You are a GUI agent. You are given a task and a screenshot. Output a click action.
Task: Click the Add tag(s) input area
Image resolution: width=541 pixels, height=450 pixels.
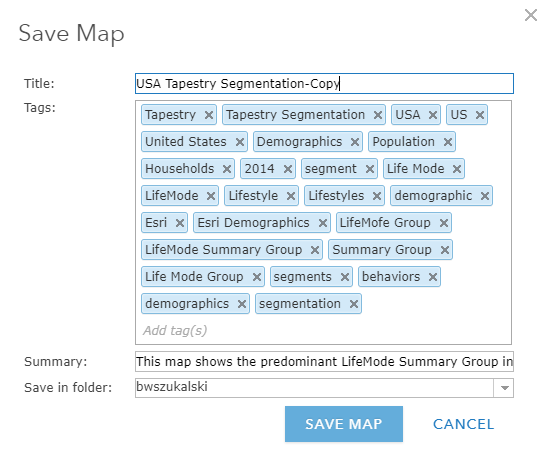tap(323, 331)
